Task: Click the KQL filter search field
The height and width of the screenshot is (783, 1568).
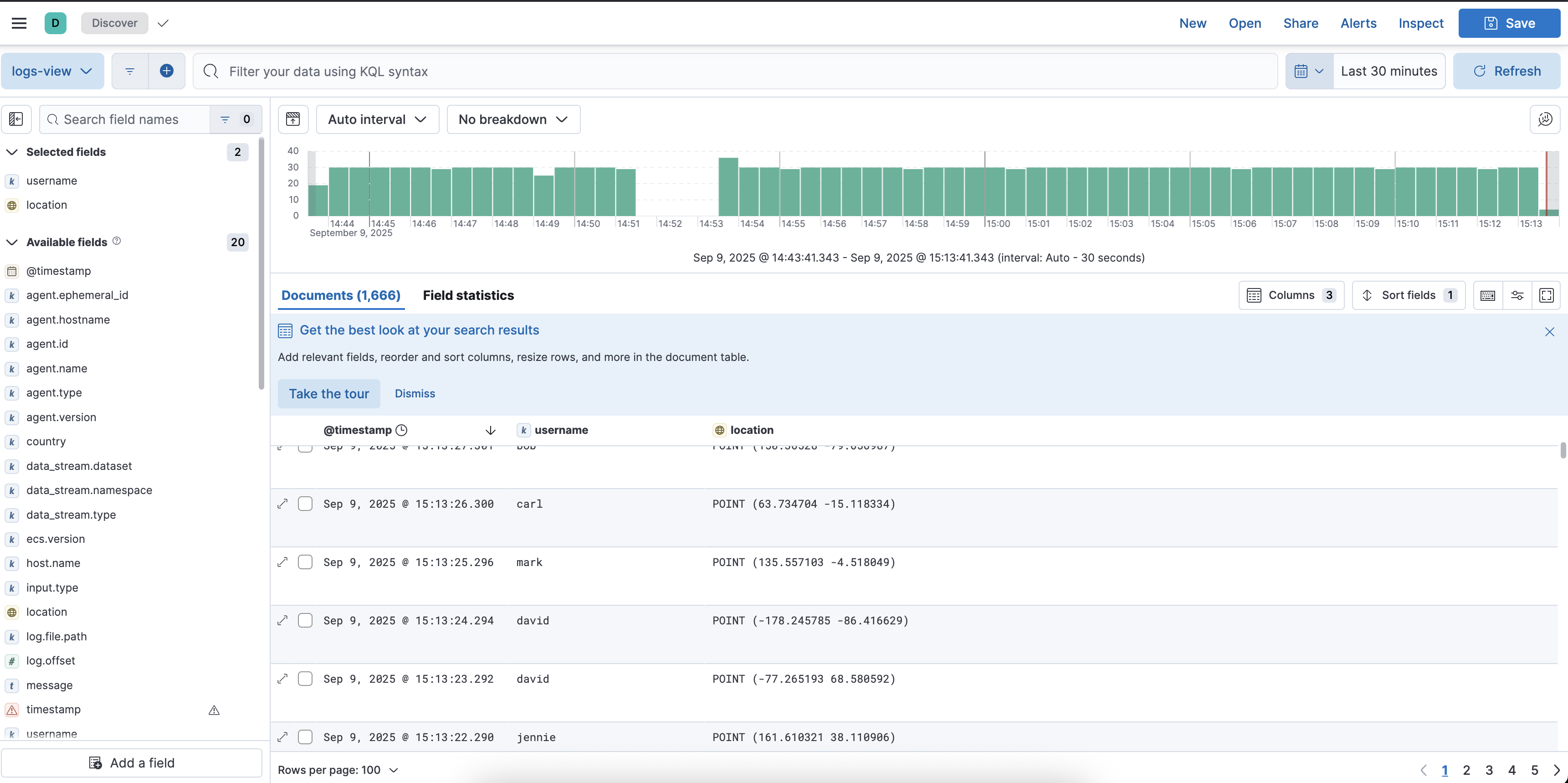Action: pyautogui.click(x=730, y=71)
